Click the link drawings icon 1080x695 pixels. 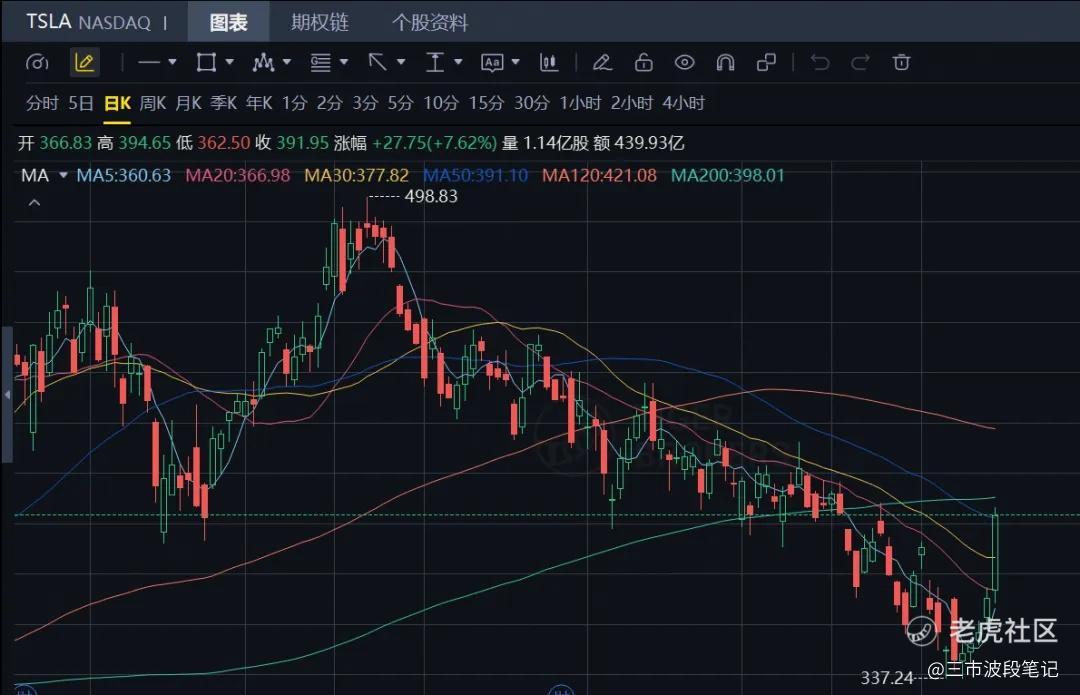pyautogui.click(x=766, y=63)
